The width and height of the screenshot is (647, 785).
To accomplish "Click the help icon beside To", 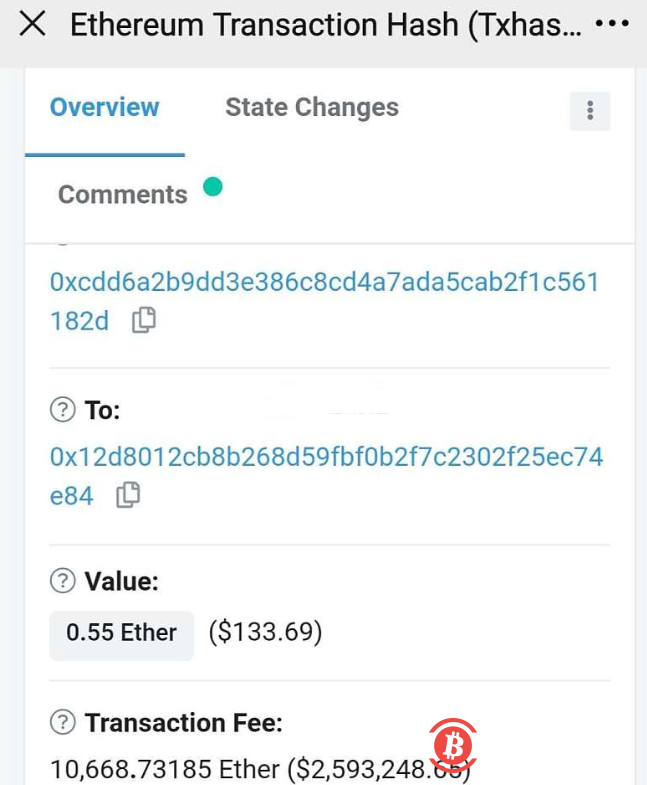I will [63, 410].
